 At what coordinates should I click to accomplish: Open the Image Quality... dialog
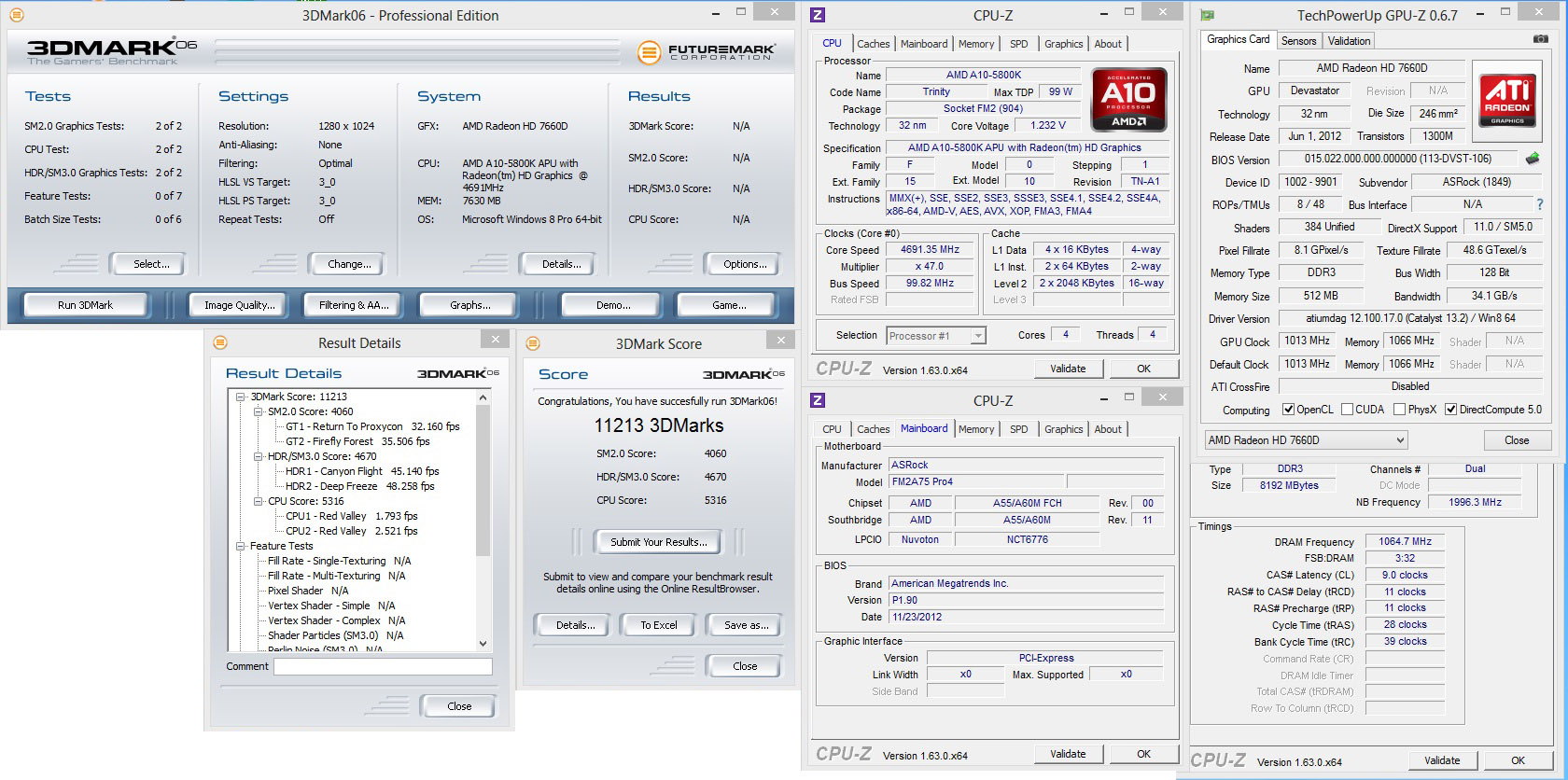(240, 305)
